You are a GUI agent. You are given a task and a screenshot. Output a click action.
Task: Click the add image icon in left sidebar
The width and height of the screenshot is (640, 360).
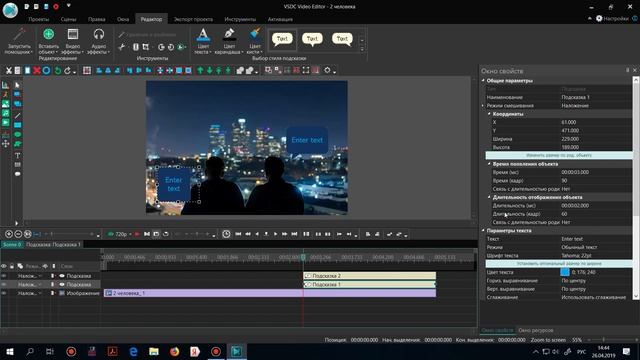[x=5, y=104]
